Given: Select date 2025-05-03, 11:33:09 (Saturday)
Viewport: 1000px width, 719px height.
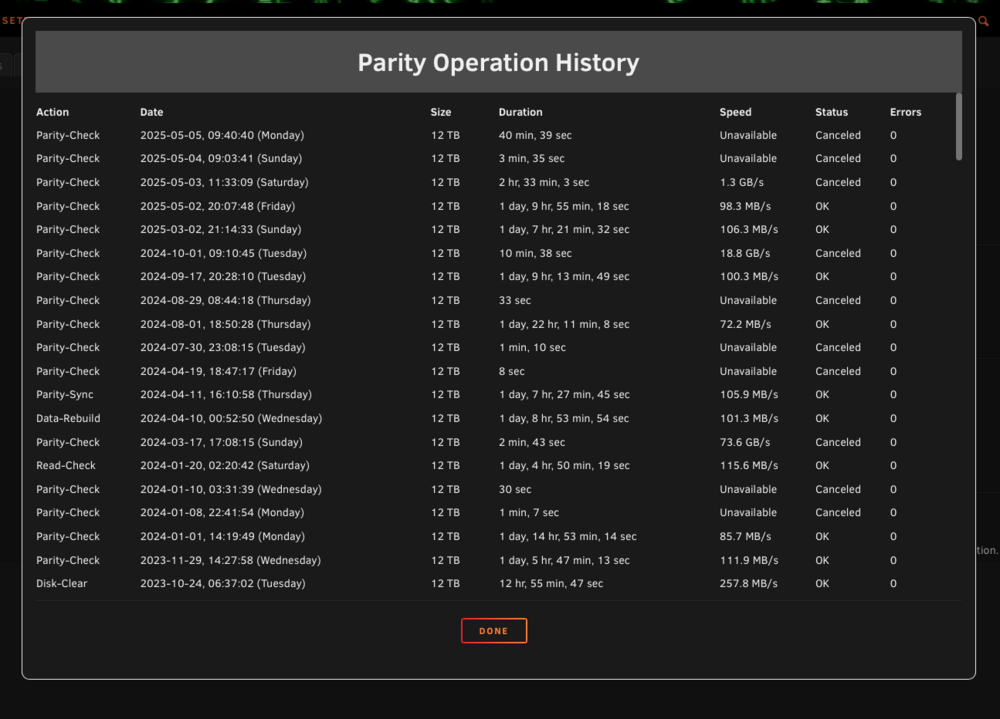Looking at the screenshot, I should tap(224, 182).
